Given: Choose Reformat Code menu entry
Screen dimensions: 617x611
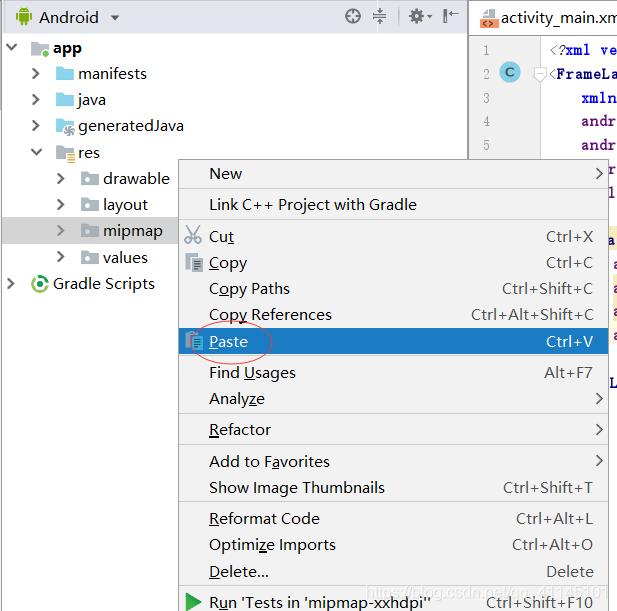Looking at the screenshot, I should tap(393, 519).
